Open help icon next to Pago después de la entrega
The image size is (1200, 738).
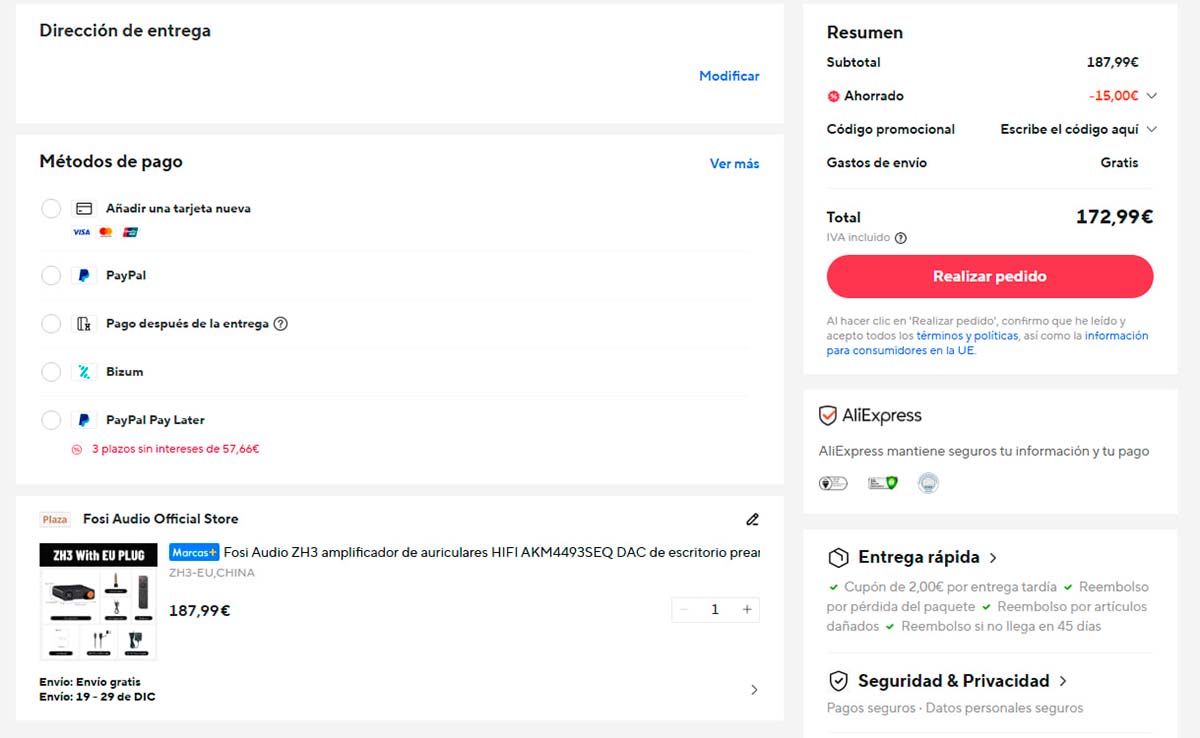coord(279,325)
